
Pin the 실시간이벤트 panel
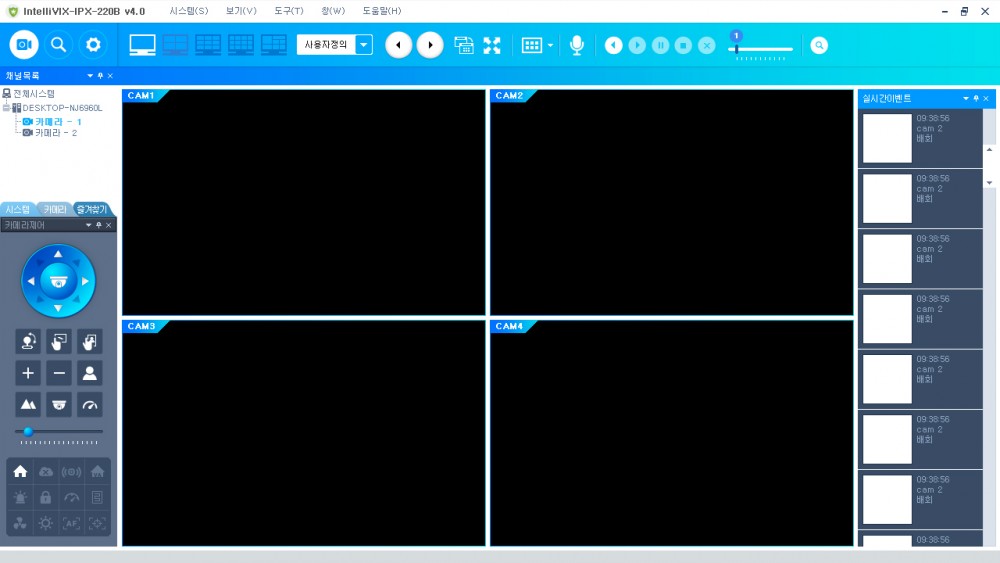976,99
